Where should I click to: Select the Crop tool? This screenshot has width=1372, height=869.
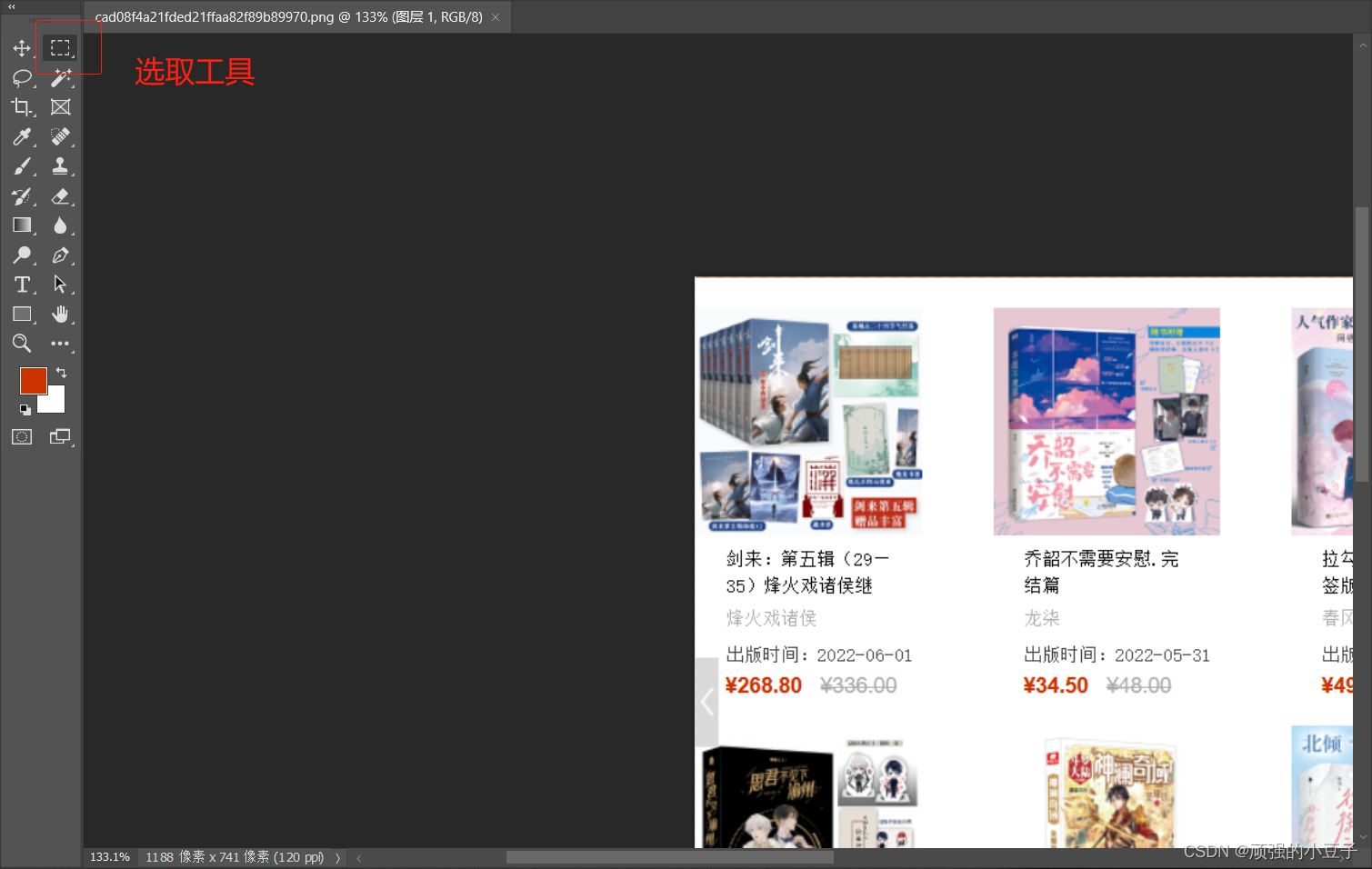click(22, 107)
